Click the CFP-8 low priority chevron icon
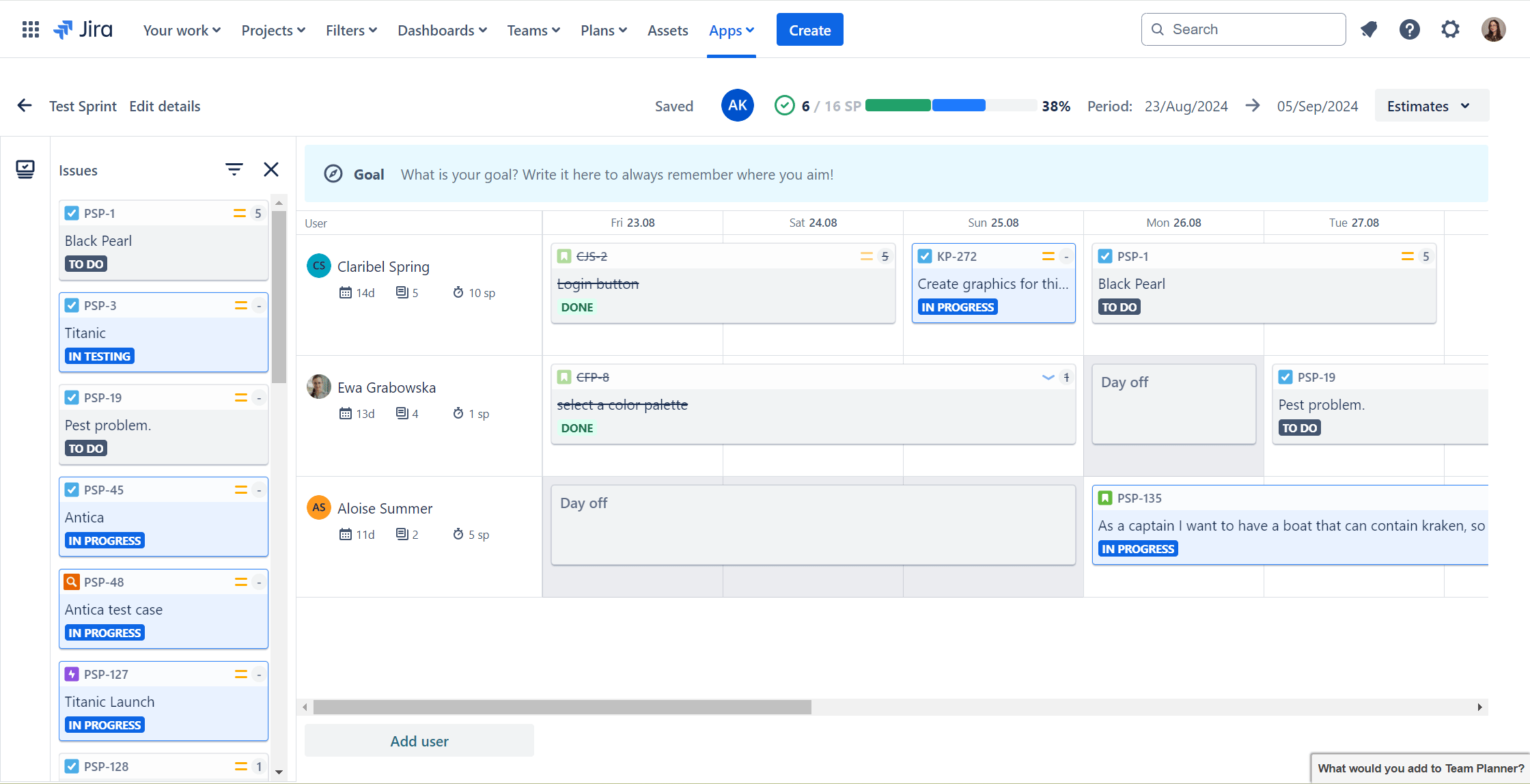1530x784 pixels. pos(1048,377)
